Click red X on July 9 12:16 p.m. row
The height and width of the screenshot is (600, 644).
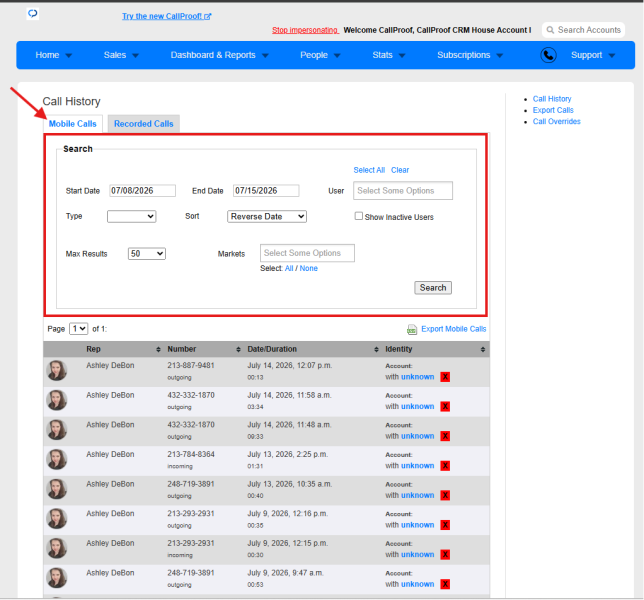(x=445, y=525)
